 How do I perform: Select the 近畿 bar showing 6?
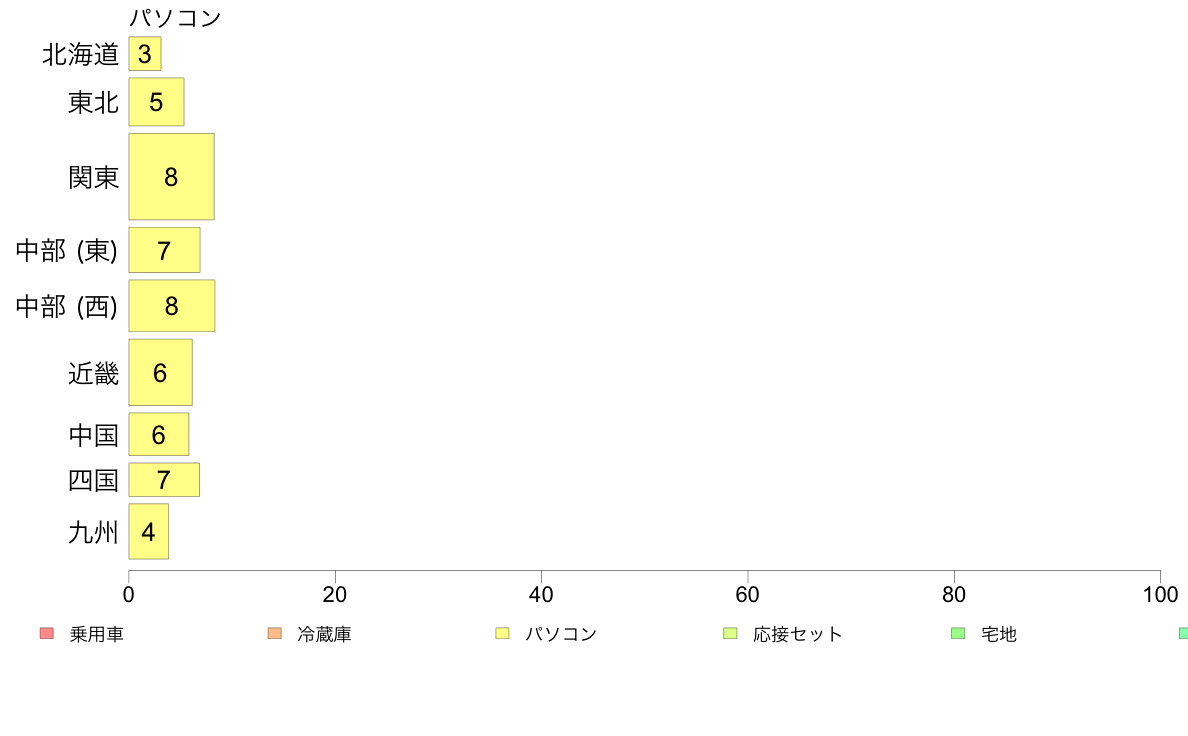[161, 372]
